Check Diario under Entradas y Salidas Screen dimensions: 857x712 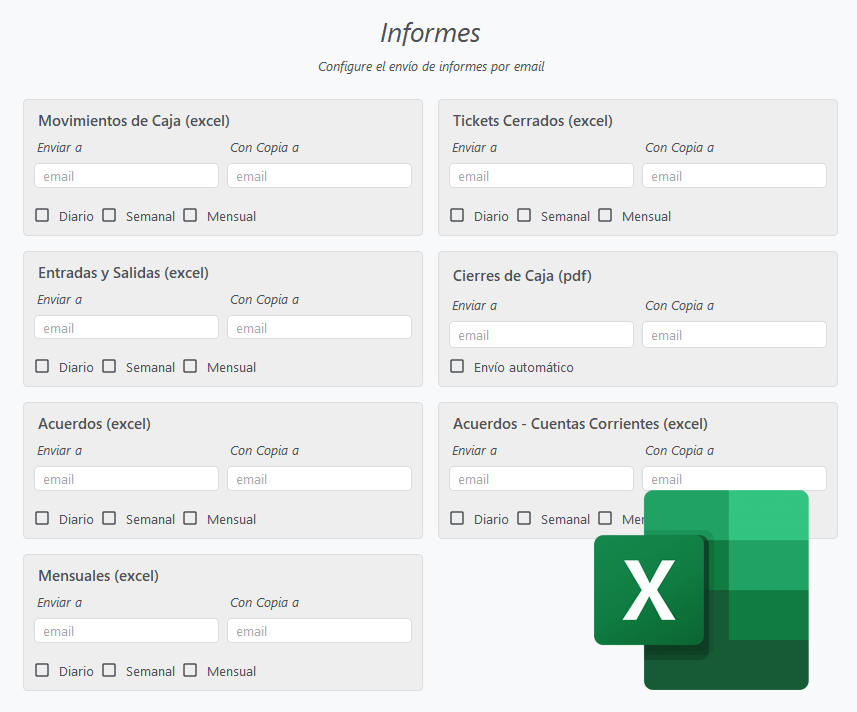tap(42, 366)
